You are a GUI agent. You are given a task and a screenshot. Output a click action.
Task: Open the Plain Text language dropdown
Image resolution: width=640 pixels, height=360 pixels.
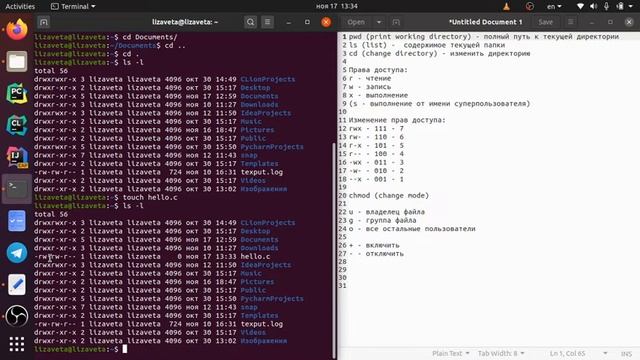(x=451, y=353)
